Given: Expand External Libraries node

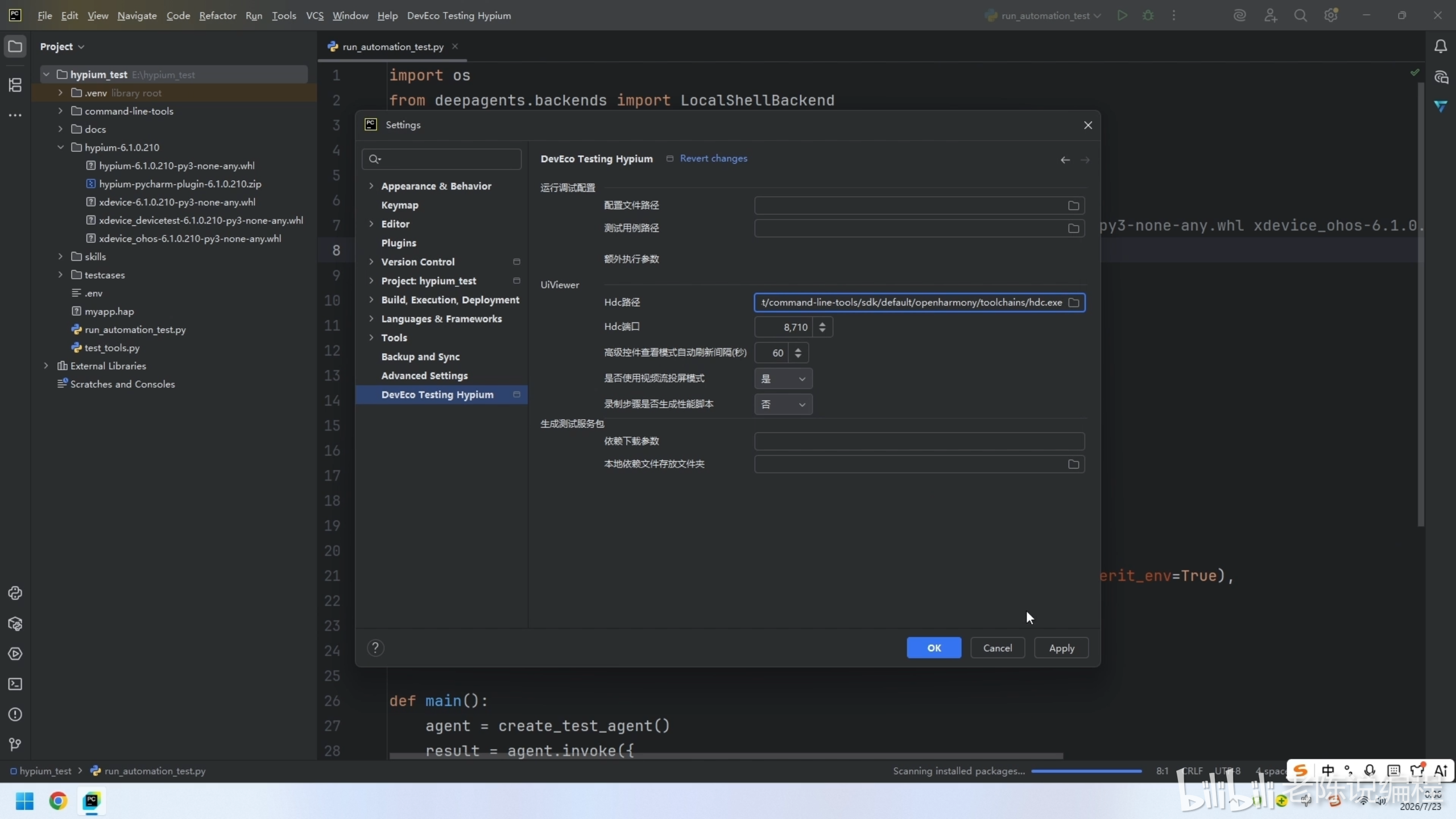Looking at the screenshot, I should pyautogui.click(x=46, y=366).
